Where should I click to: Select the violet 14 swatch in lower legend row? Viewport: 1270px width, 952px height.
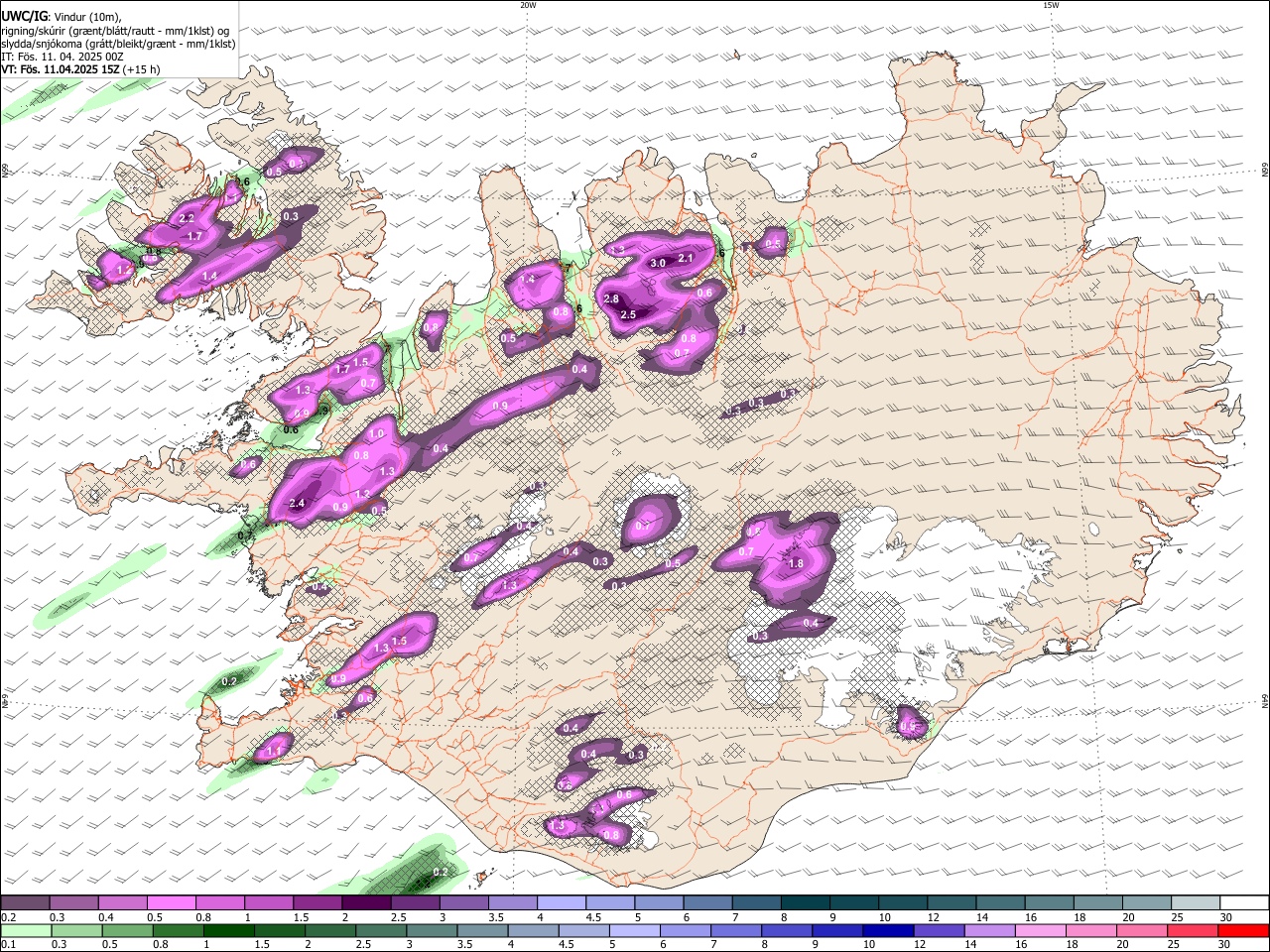tap(990, 931)
